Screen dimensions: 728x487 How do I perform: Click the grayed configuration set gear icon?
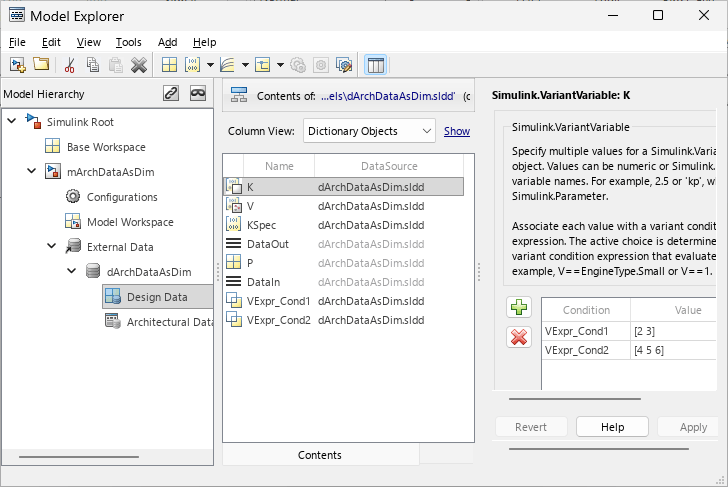[298, 65]
